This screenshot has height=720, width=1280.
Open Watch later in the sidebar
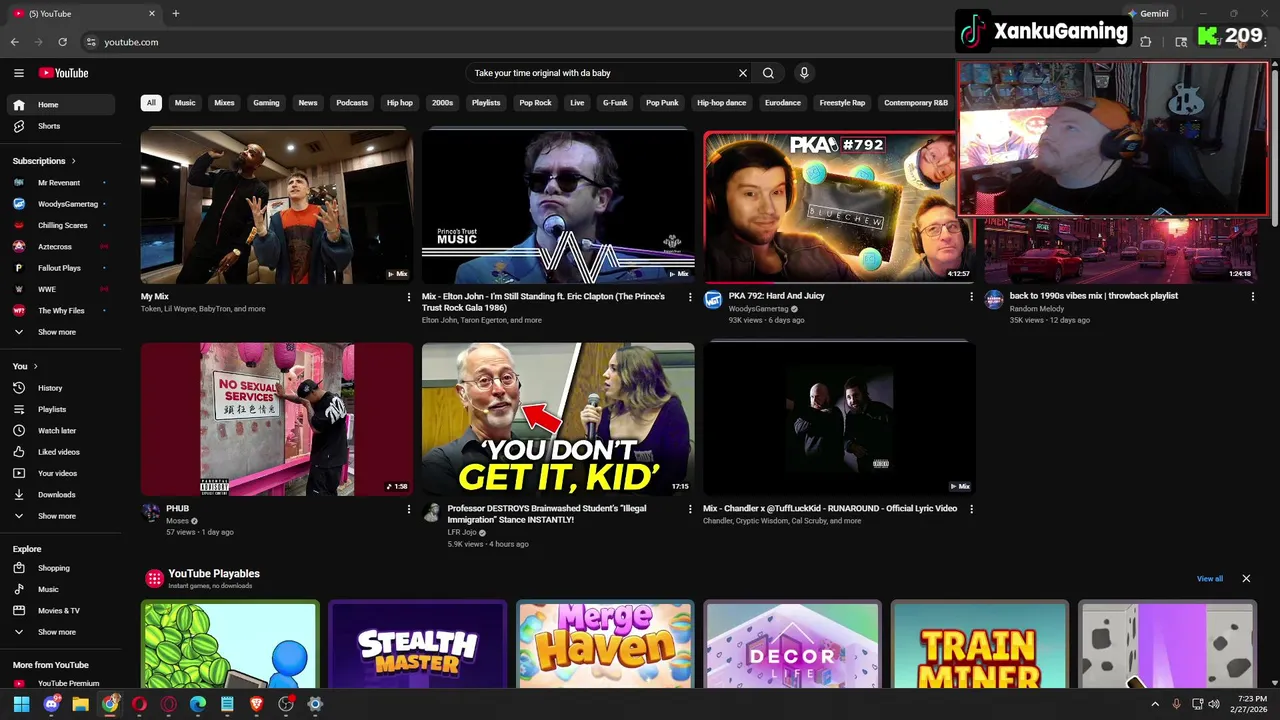point(60,430)
